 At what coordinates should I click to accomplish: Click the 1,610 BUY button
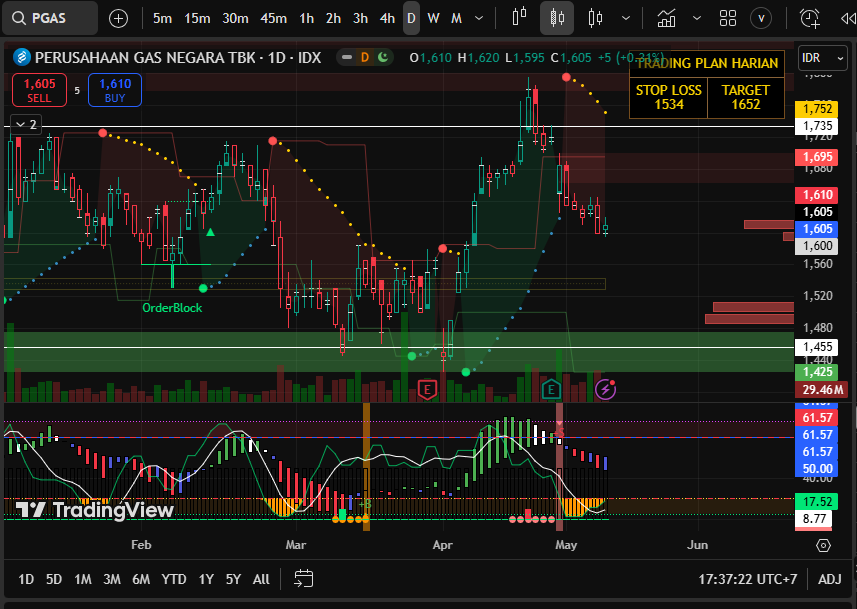tap(115, 90)
